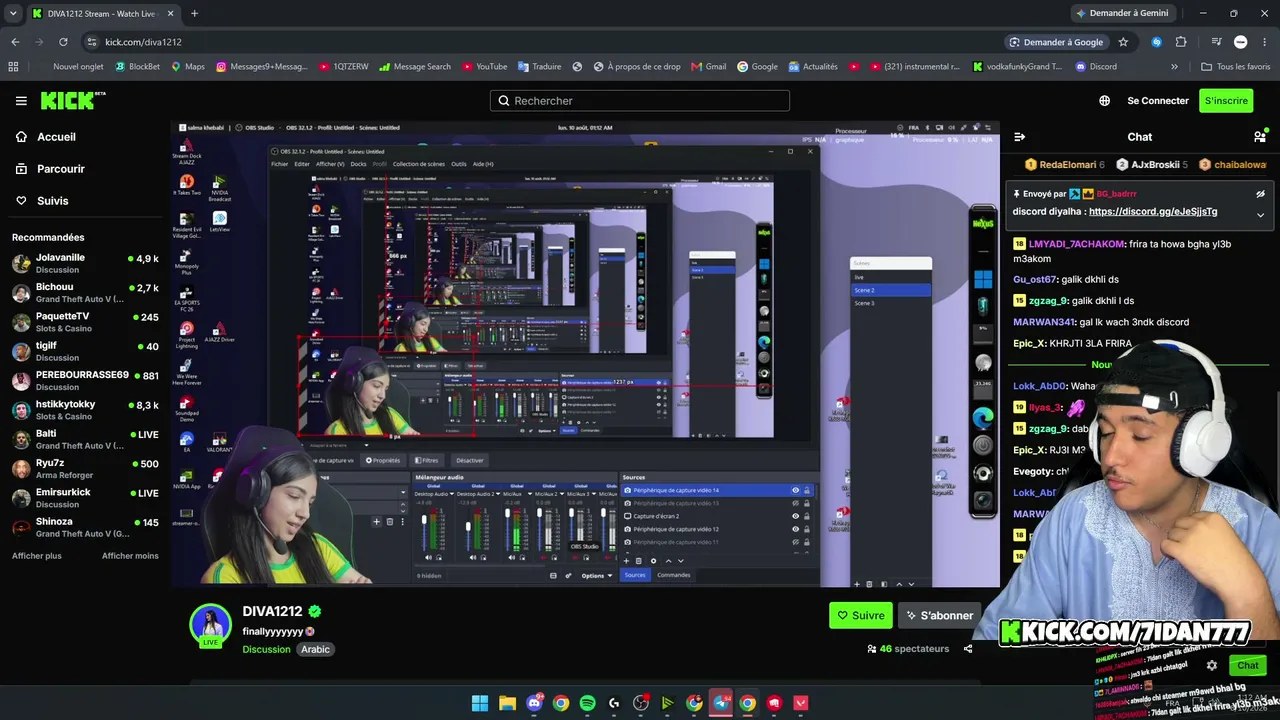This screenshot has height=720, width=1280.
Task: Open the Gmail bookmark
Action: (707, 67)
